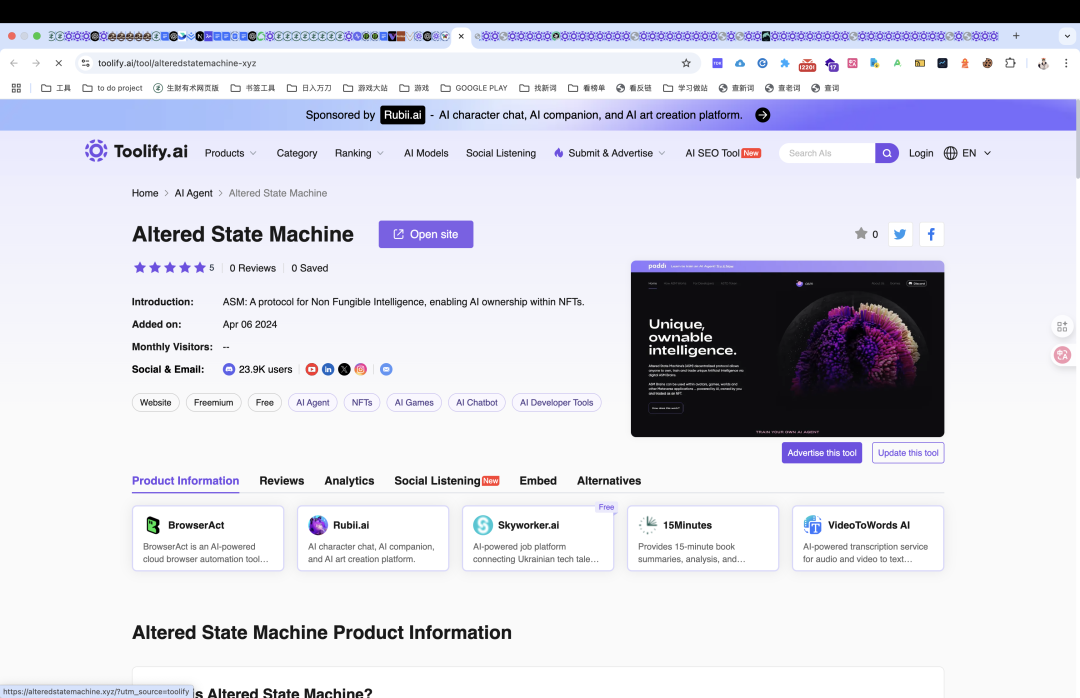Click the Login link
This screenshot has height=698, width=1080.
[921, 153]
